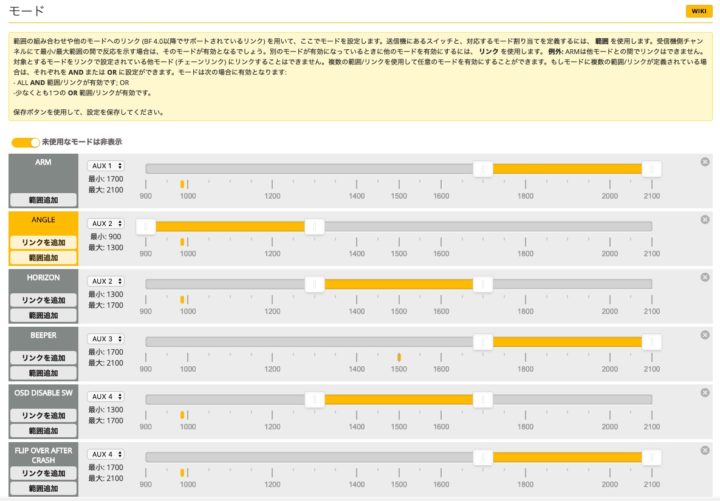Open the AUX 1 dropdown for ARM
The width and height of the screenshot is (720, 501).
click(106, 166)
